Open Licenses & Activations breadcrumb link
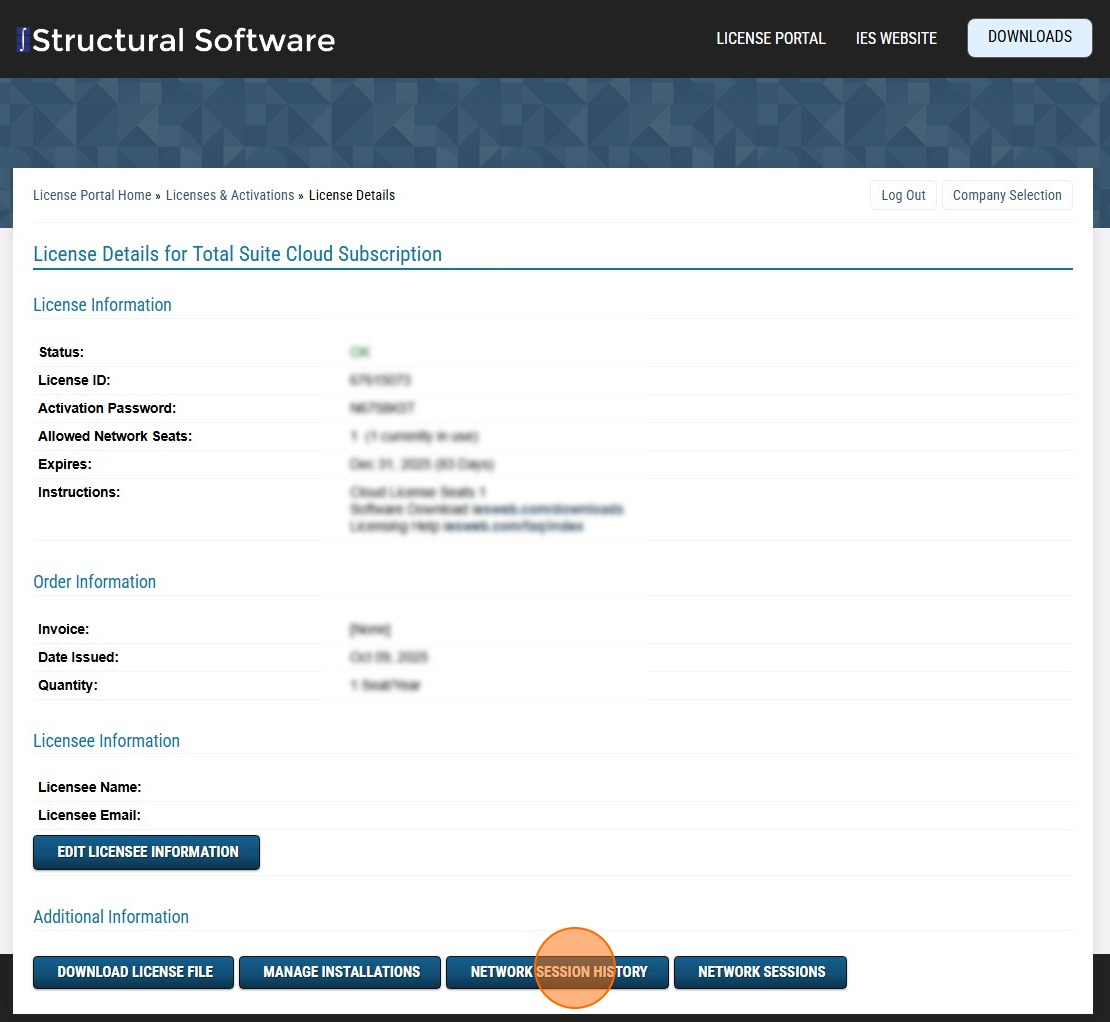Screen dimensions: 1110x1022 229,195
